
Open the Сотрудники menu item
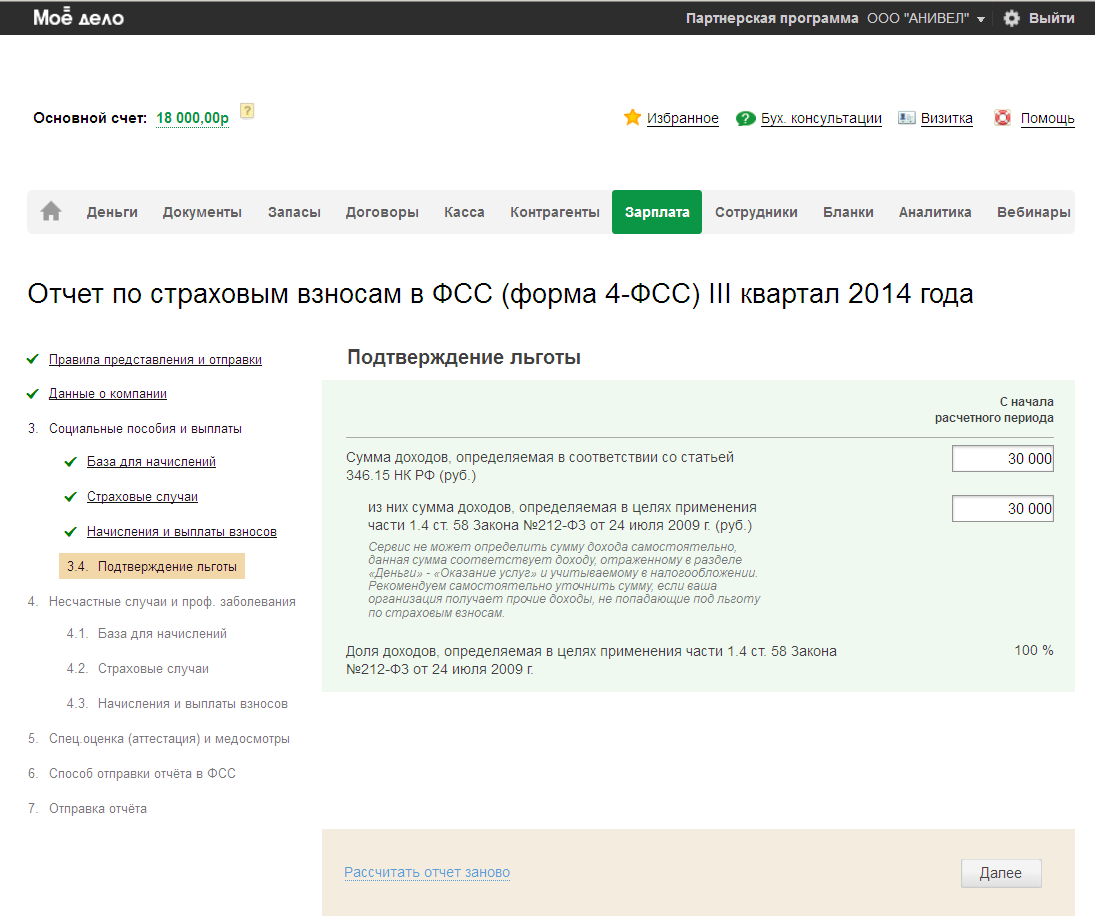[756, 212]
